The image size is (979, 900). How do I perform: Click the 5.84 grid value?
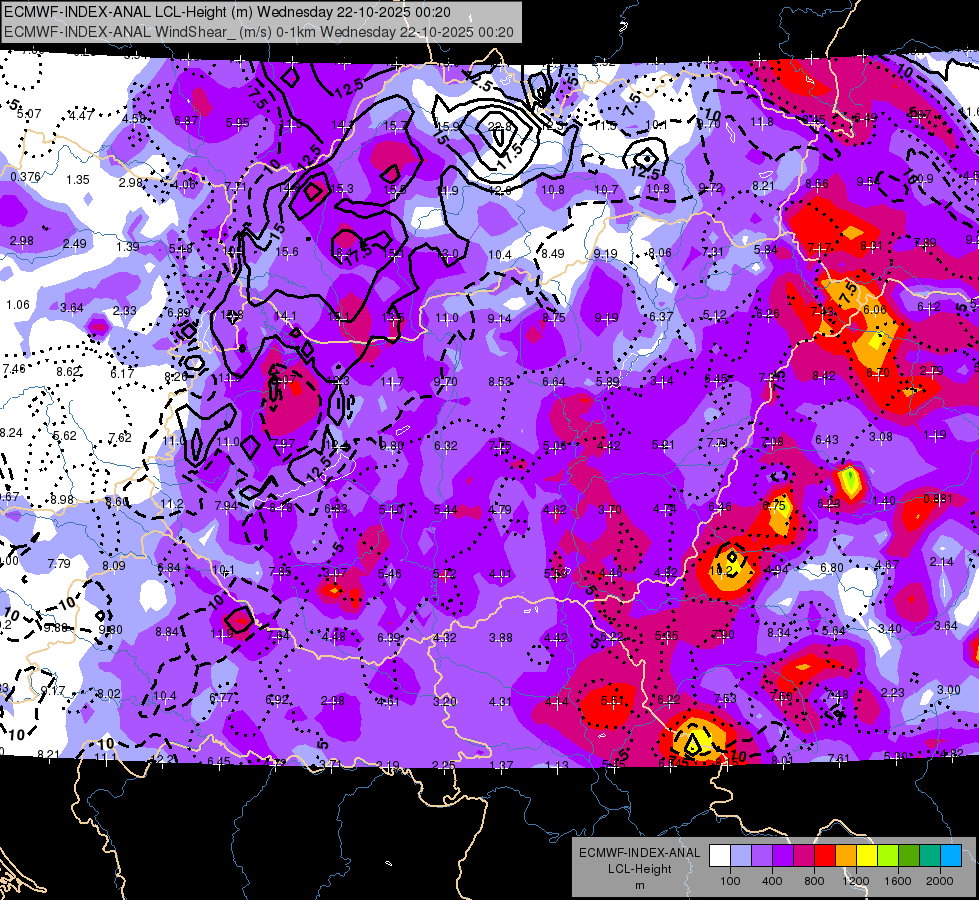tap(765, 250)
